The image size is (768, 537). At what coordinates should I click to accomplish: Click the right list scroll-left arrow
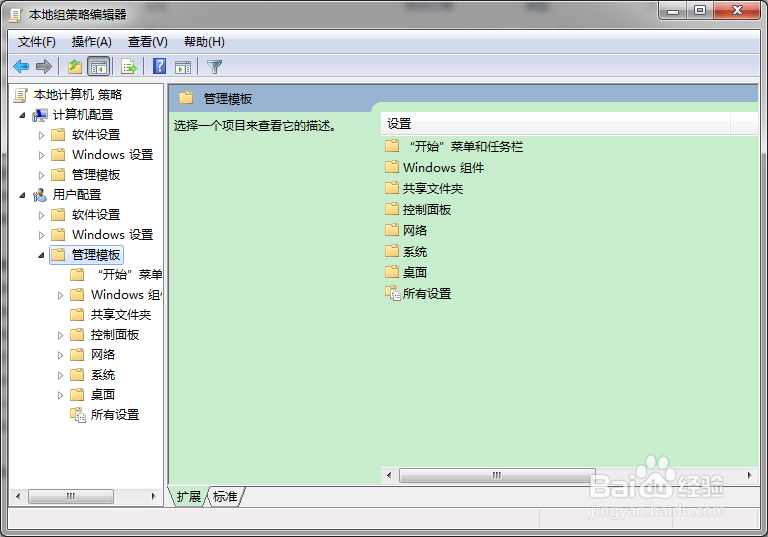pos(389,475)
